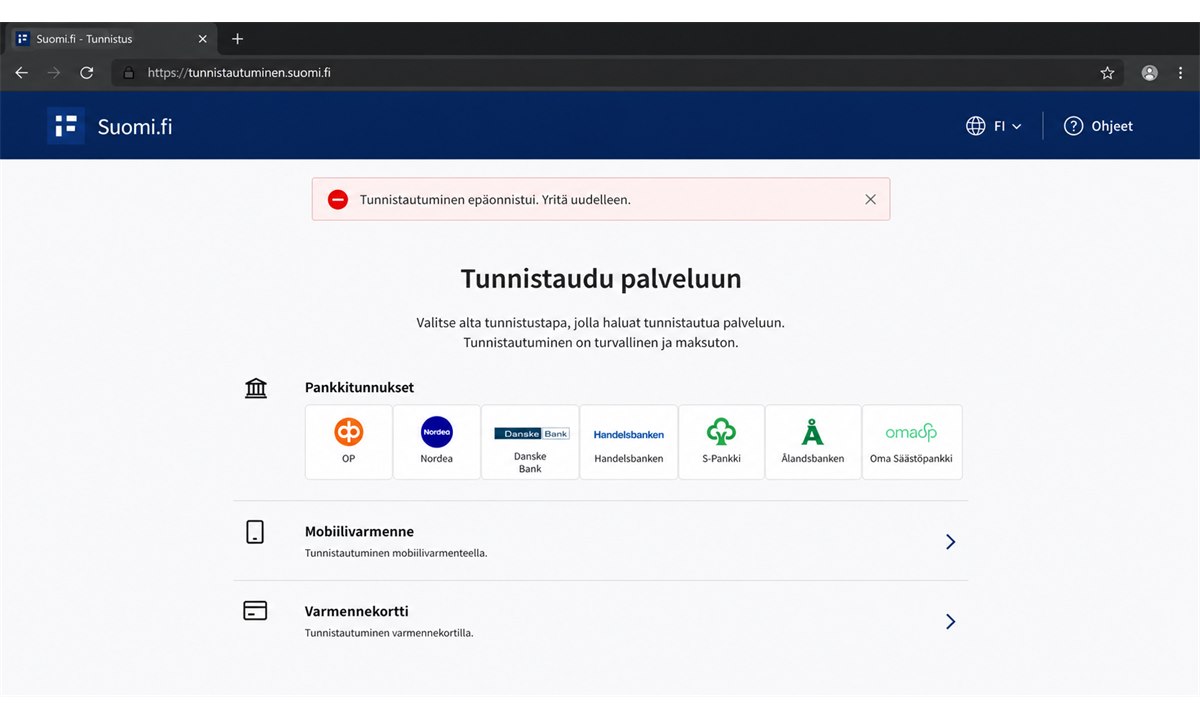Image resolution: width=1200 pixels, height=720 pixels.
Task: Pick S-Pankki authentication option
Action: tap(721, 442)
